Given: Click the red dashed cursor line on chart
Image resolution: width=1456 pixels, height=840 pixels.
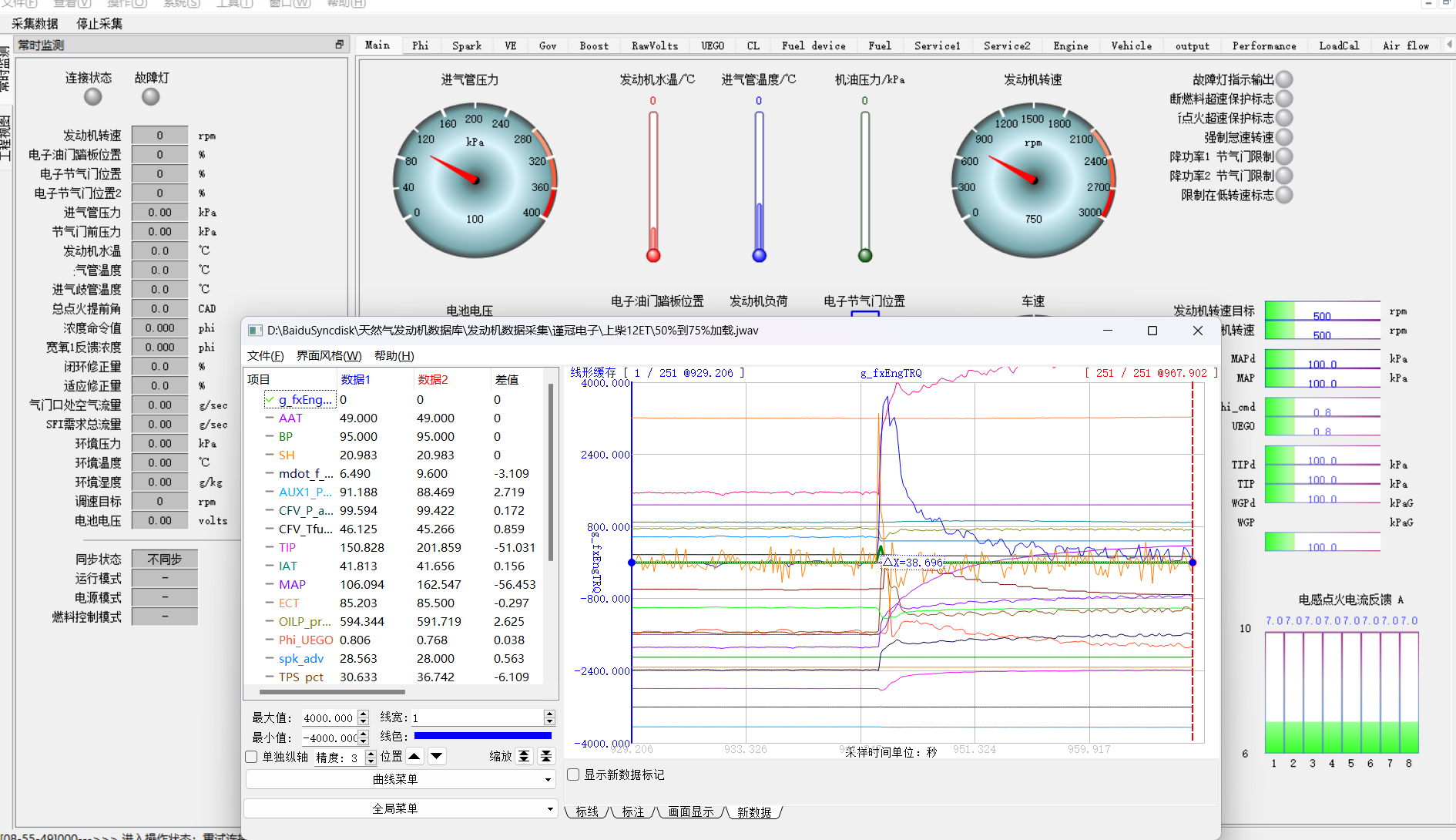Looking at the screenshot, I should (1193, 563).
